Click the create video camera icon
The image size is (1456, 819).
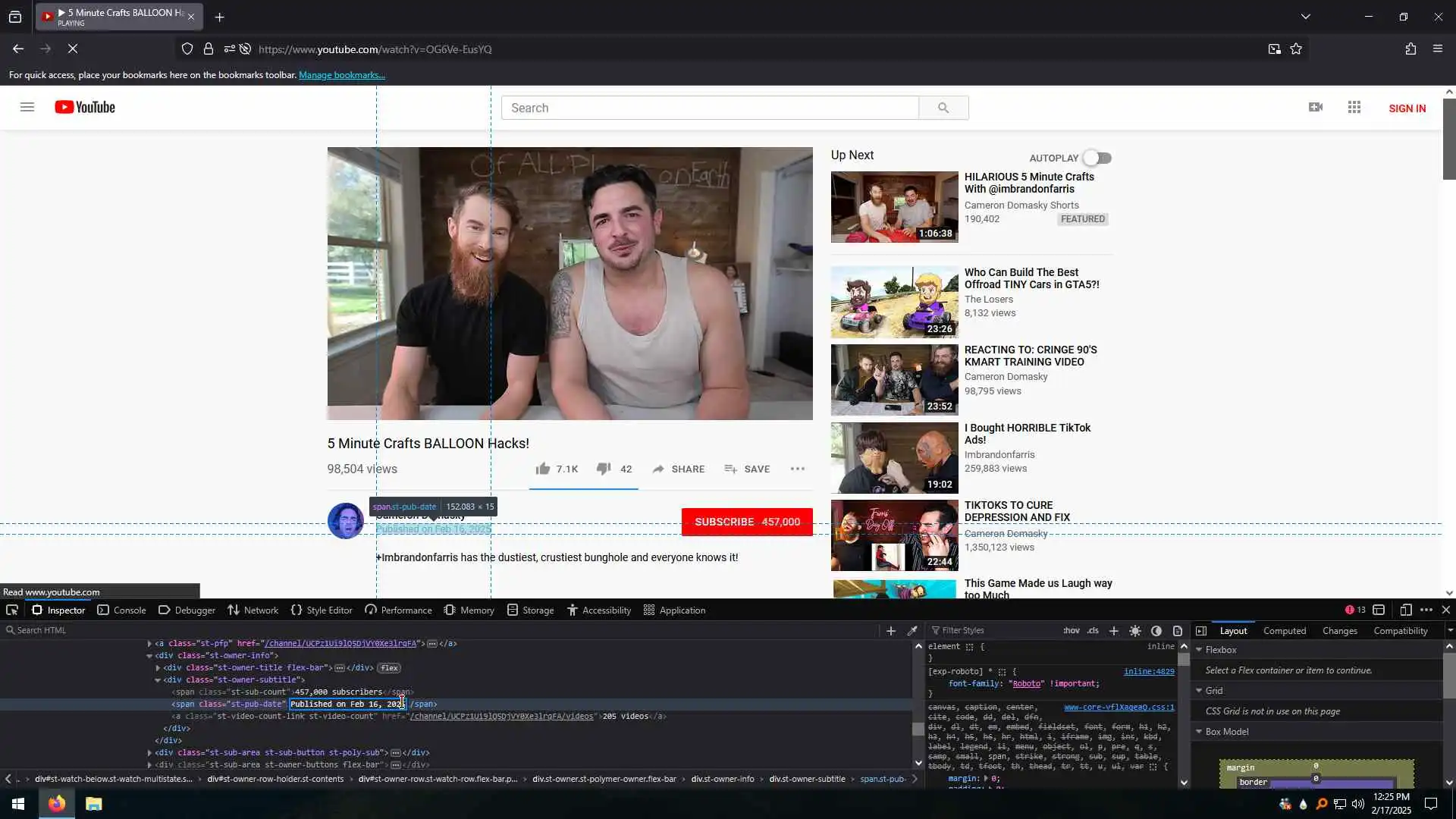point(1316,108)
